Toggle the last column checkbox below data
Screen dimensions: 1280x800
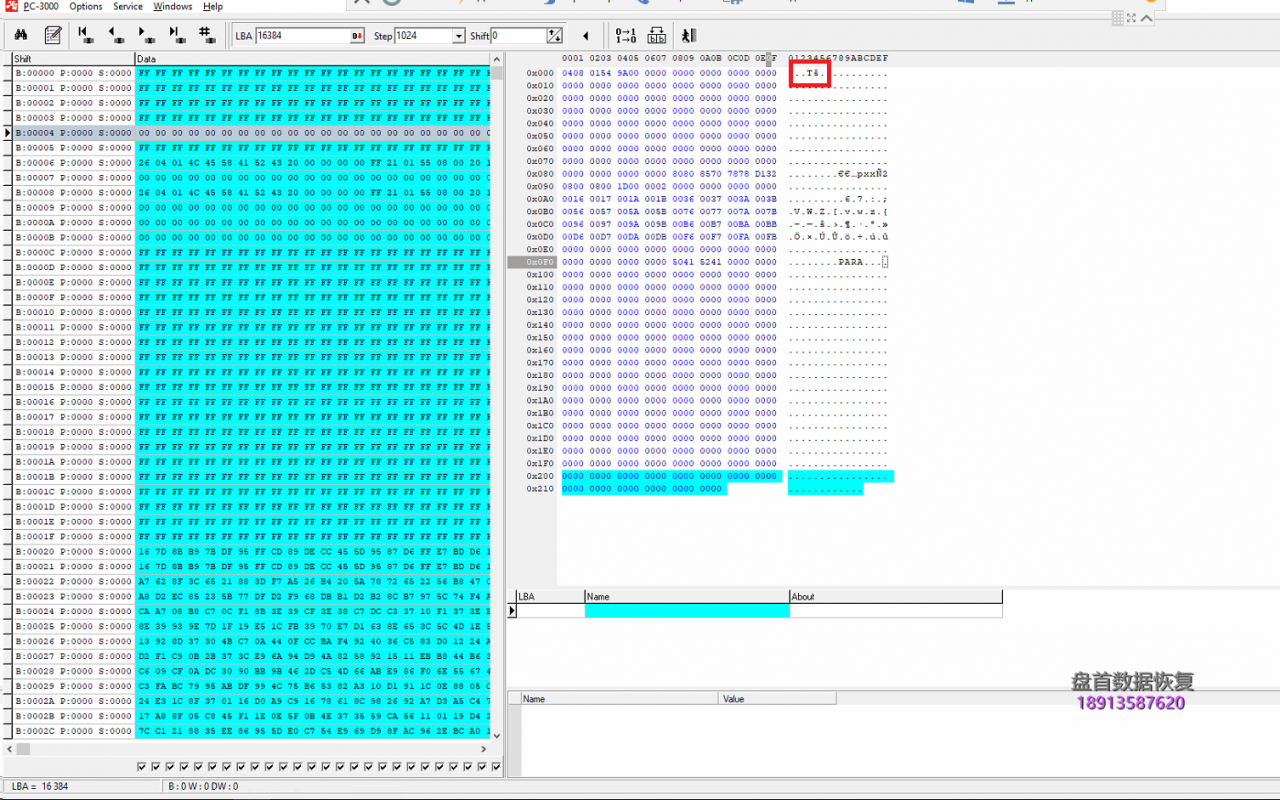[496, 767]
